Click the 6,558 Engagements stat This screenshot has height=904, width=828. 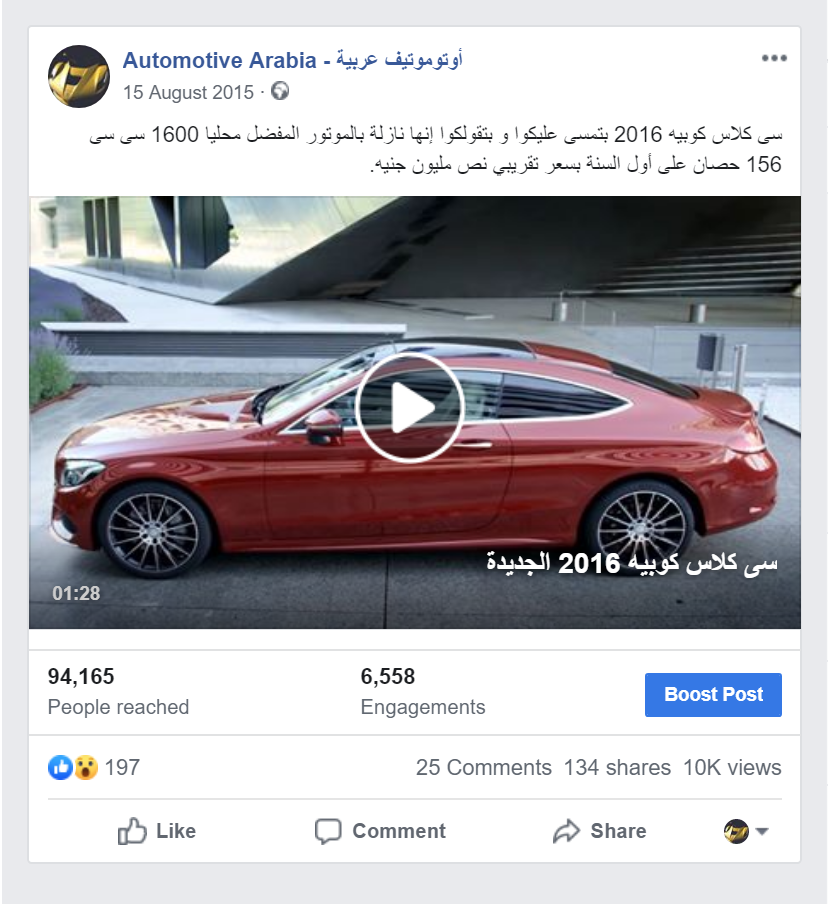(x=423, y=691)
